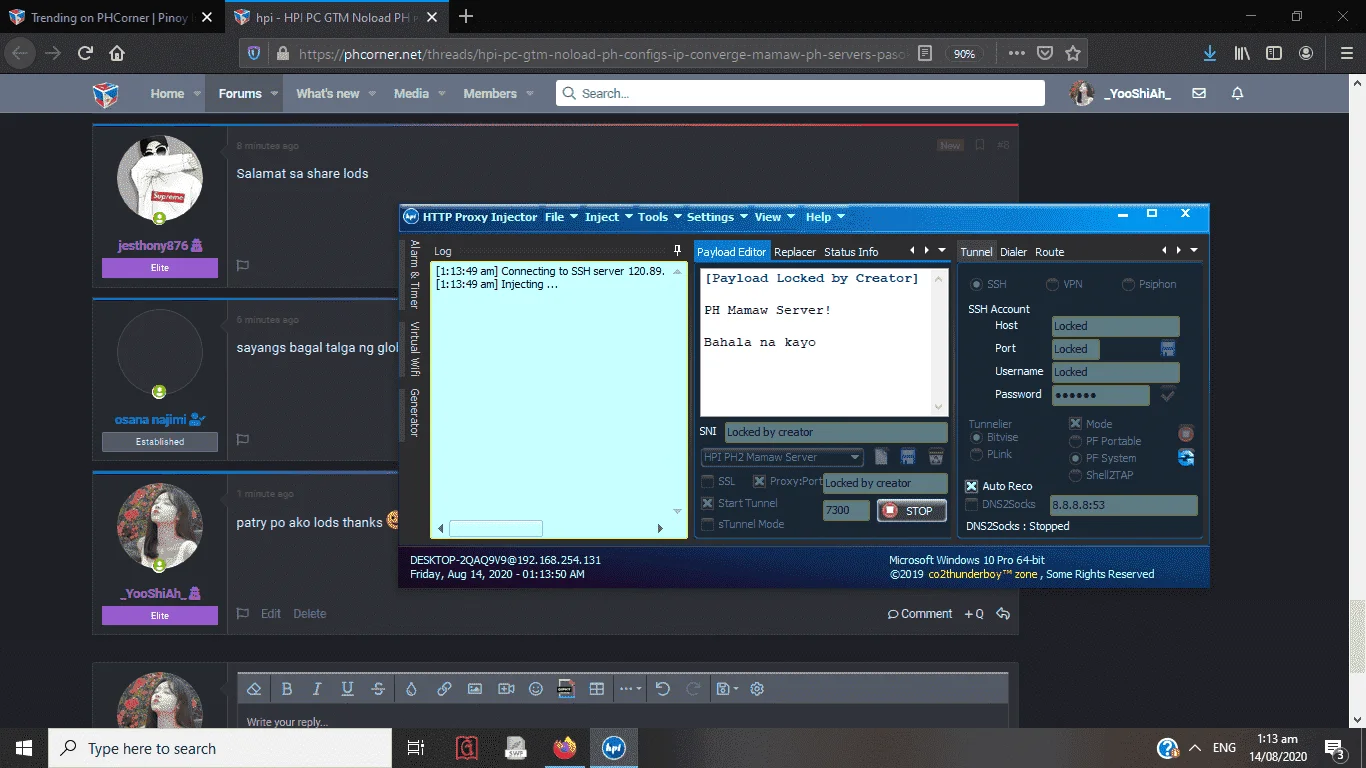
Task: Open osana najimi profile link
Action: pos(160,420)
